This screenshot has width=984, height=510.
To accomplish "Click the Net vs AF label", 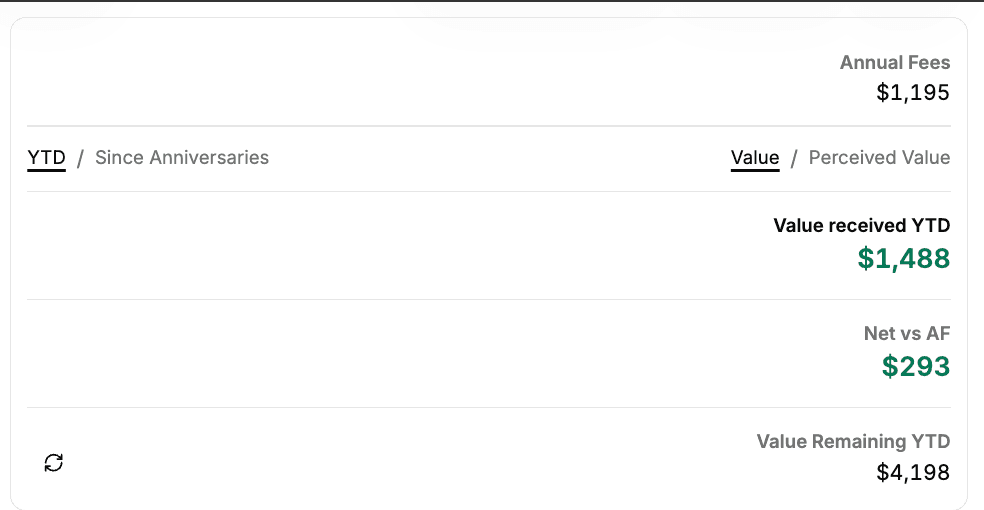I will 906,333.
